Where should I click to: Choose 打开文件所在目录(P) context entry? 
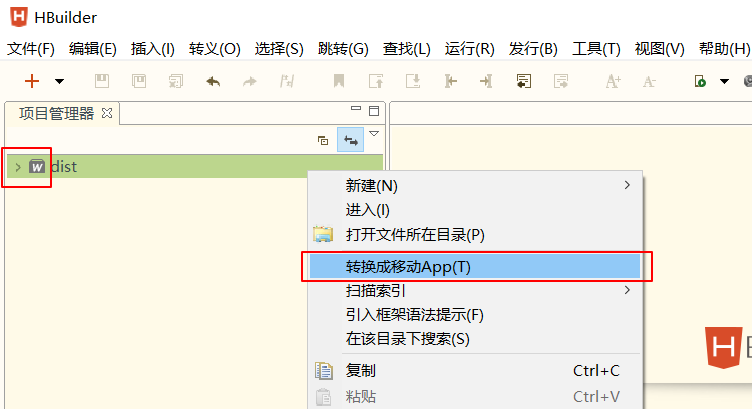pos(475,234)
